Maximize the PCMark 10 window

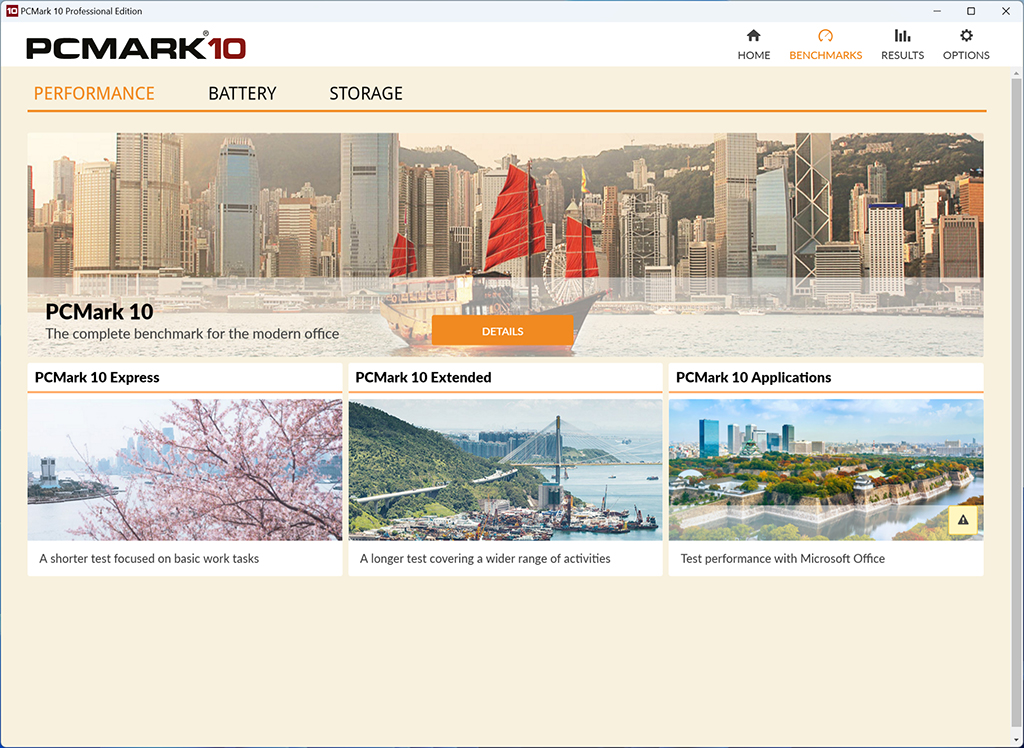pos(971,11)
